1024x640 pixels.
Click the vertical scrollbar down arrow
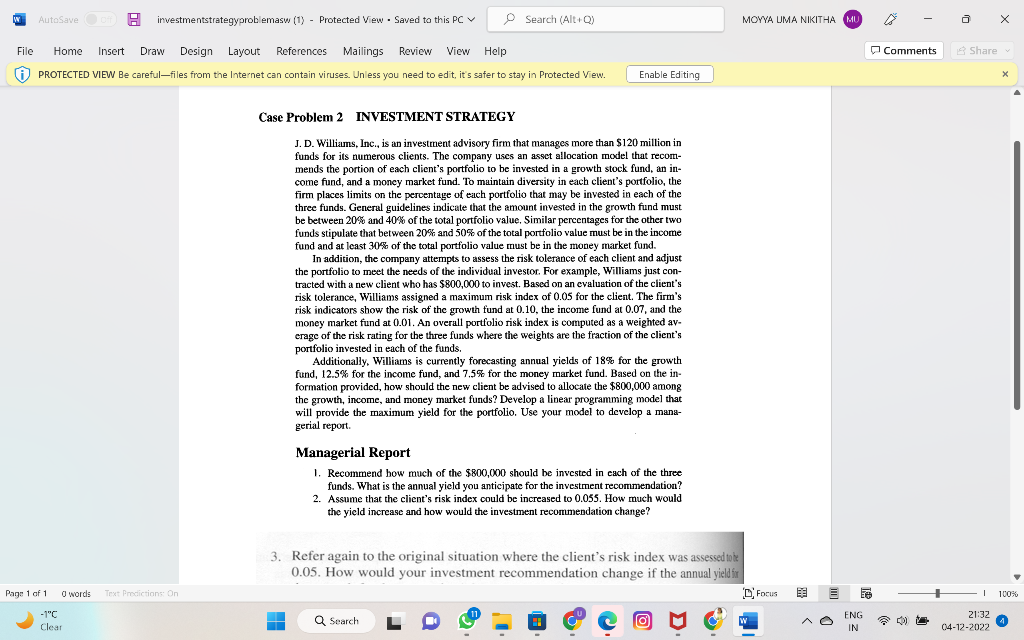pyautogui.click(x=1017, y=577)
